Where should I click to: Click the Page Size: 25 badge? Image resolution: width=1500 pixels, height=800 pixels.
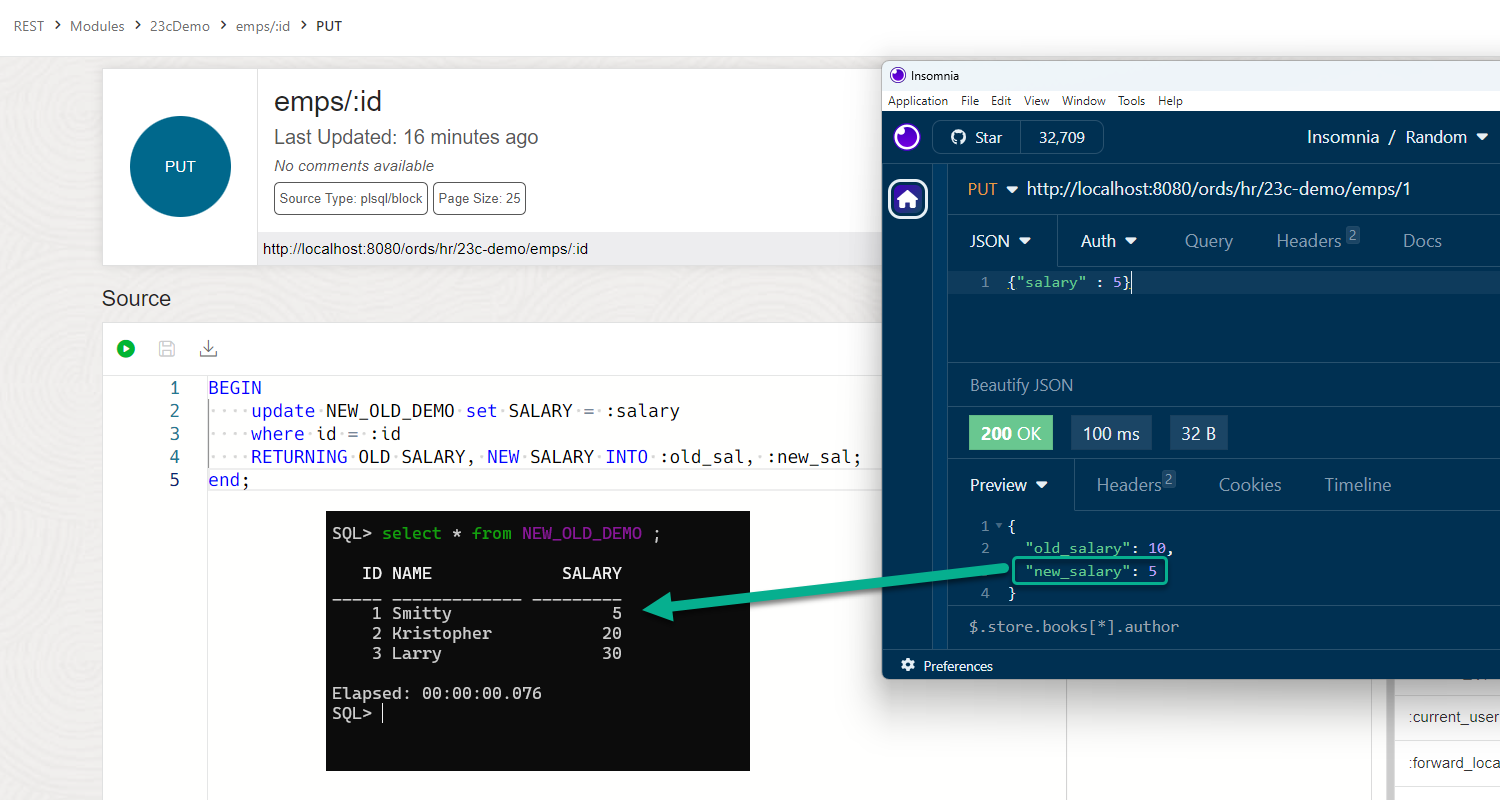click(479, 198)
